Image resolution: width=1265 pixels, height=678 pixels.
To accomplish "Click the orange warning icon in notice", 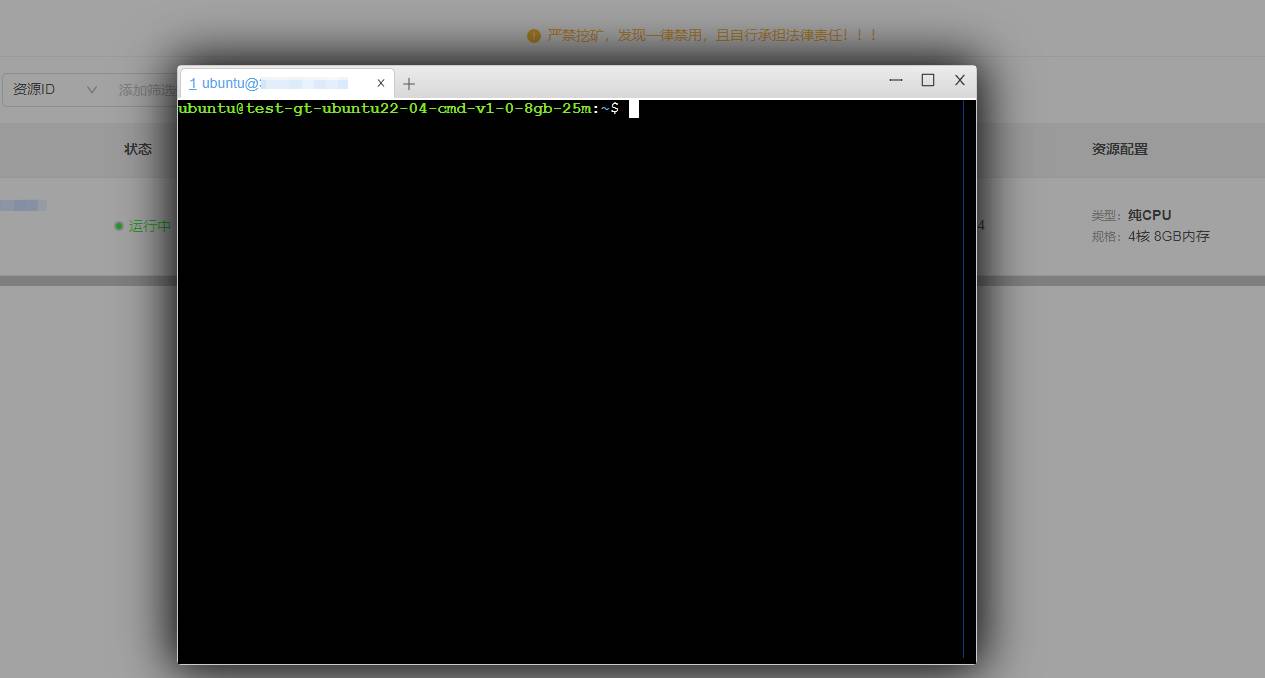I will (x=534, y=36).
